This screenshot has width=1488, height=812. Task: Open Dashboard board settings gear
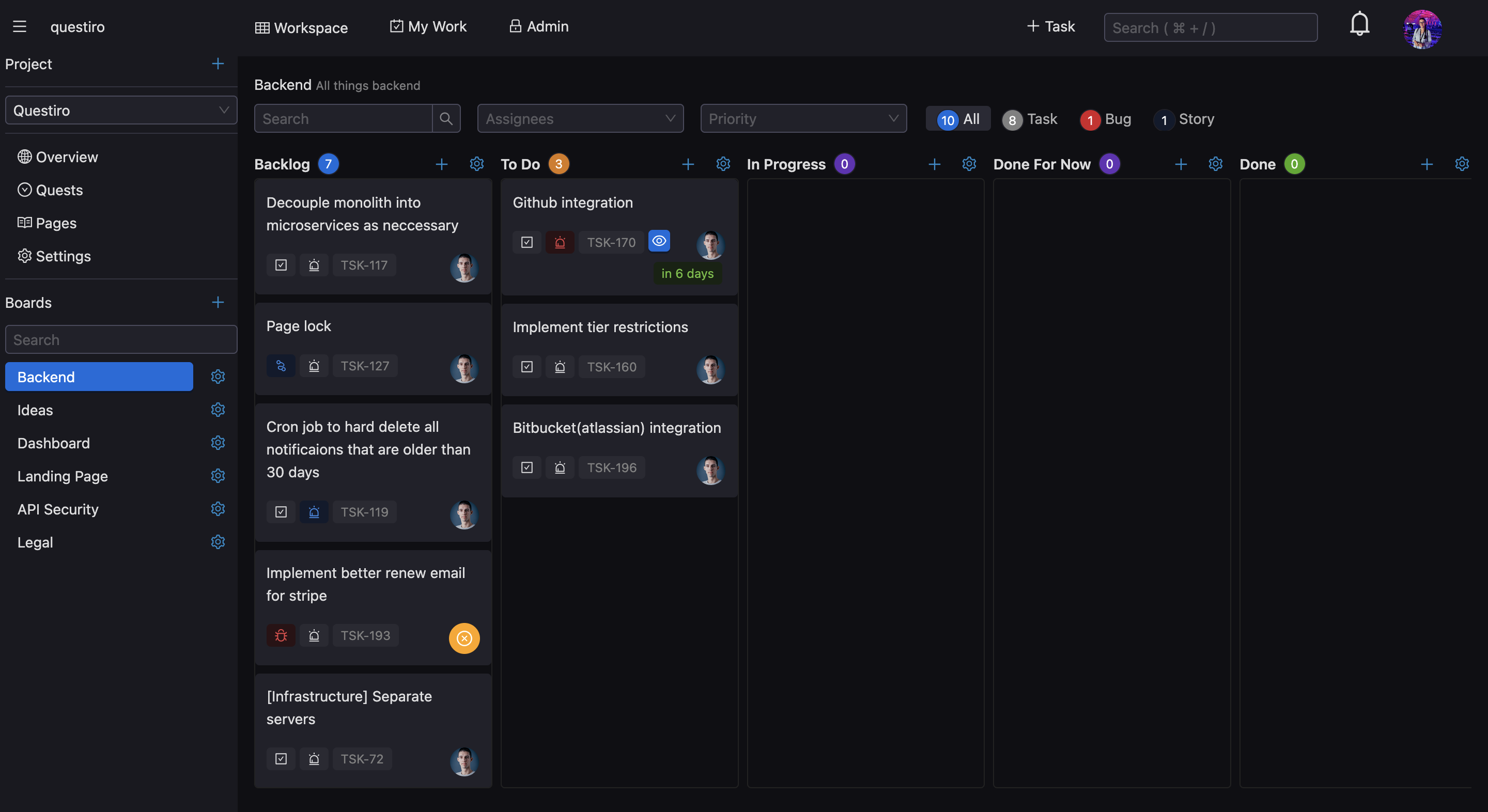(218, 443)
